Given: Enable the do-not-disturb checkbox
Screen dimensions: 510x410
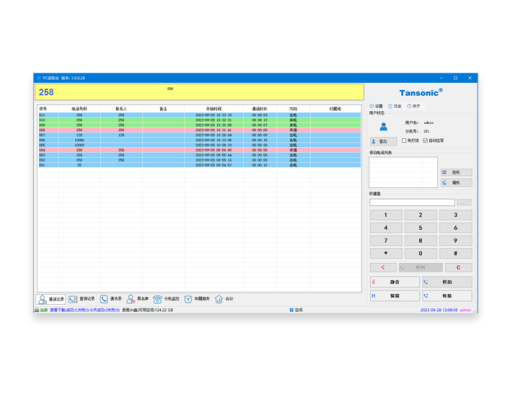Looking at the screenshot, I should point(404,141).
